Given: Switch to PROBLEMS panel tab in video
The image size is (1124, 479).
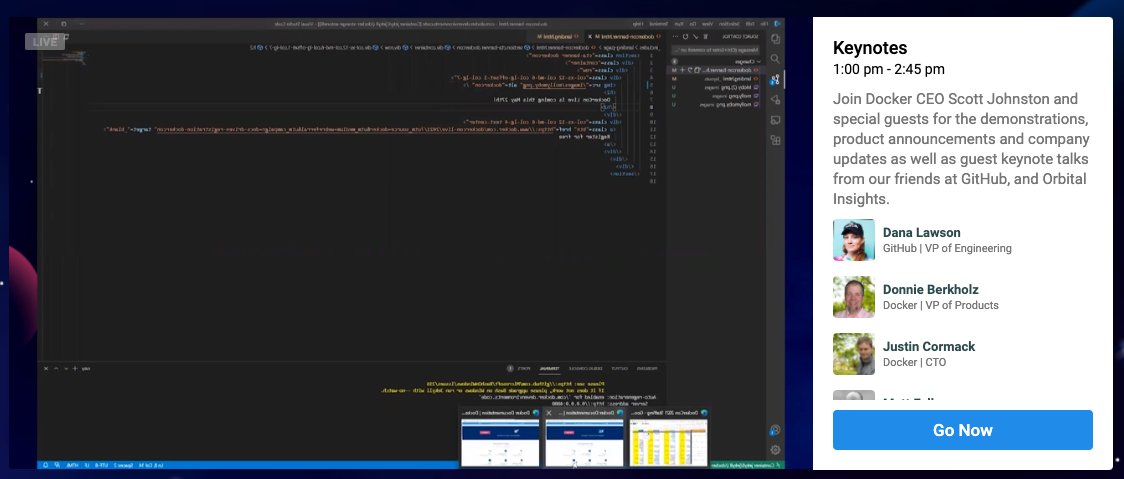Looking at the screenshot, I should [x=647, y=369].
